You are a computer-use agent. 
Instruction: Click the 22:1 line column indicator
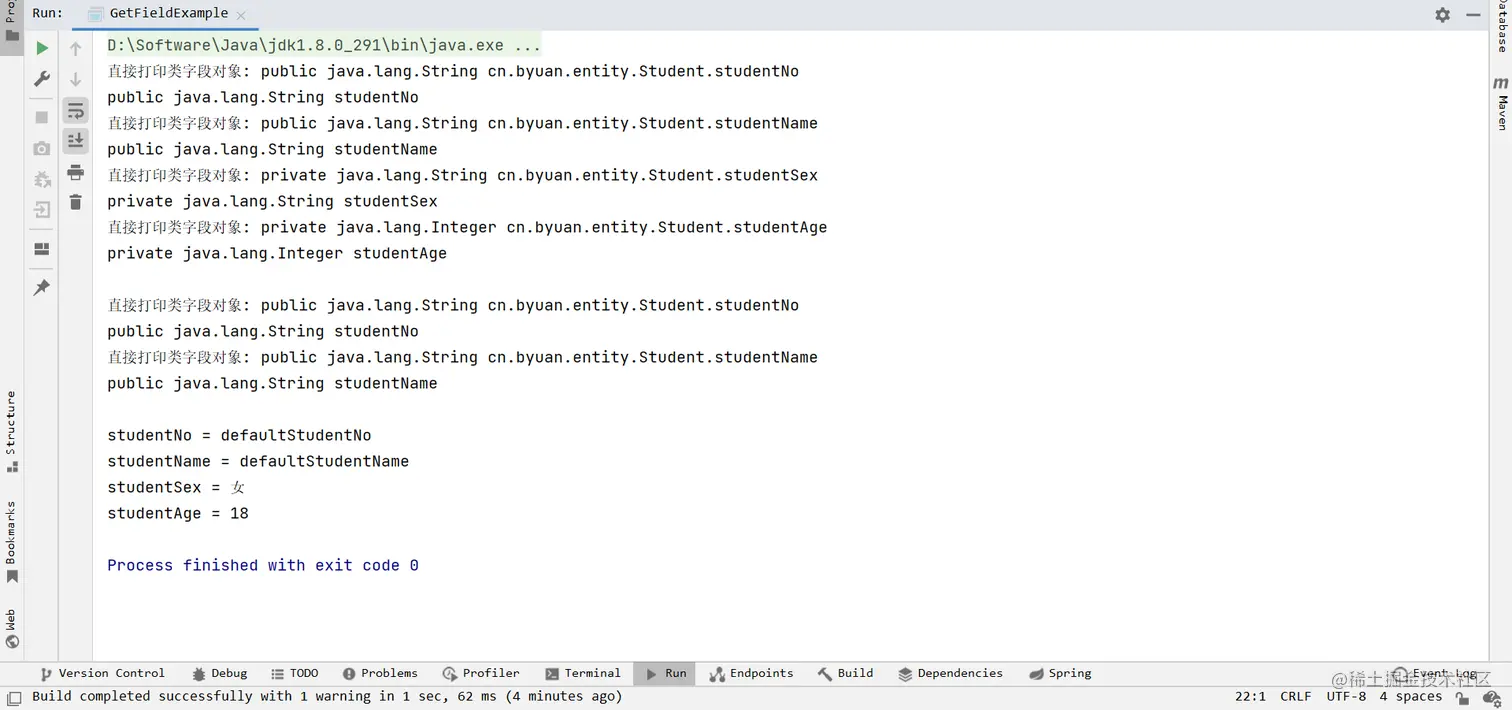1250,697
